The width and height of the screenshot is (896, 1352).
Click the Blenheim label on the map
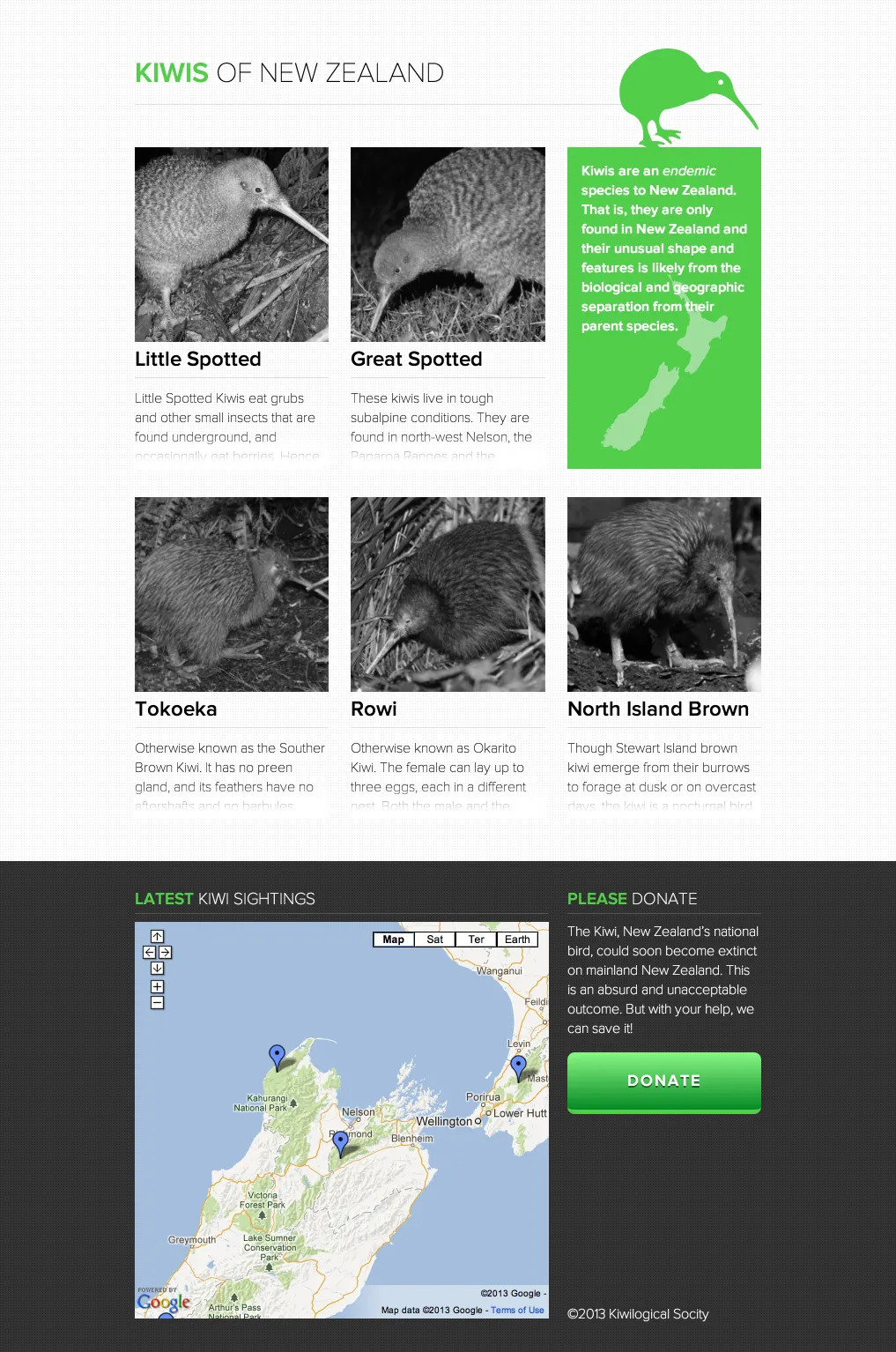coord(412,1138)
